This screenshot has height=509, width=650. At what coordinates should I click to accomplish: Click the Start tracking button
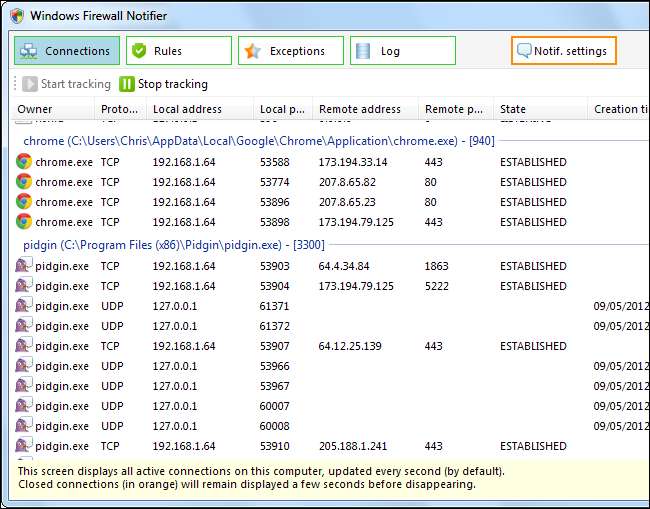[x=66, y=84]
